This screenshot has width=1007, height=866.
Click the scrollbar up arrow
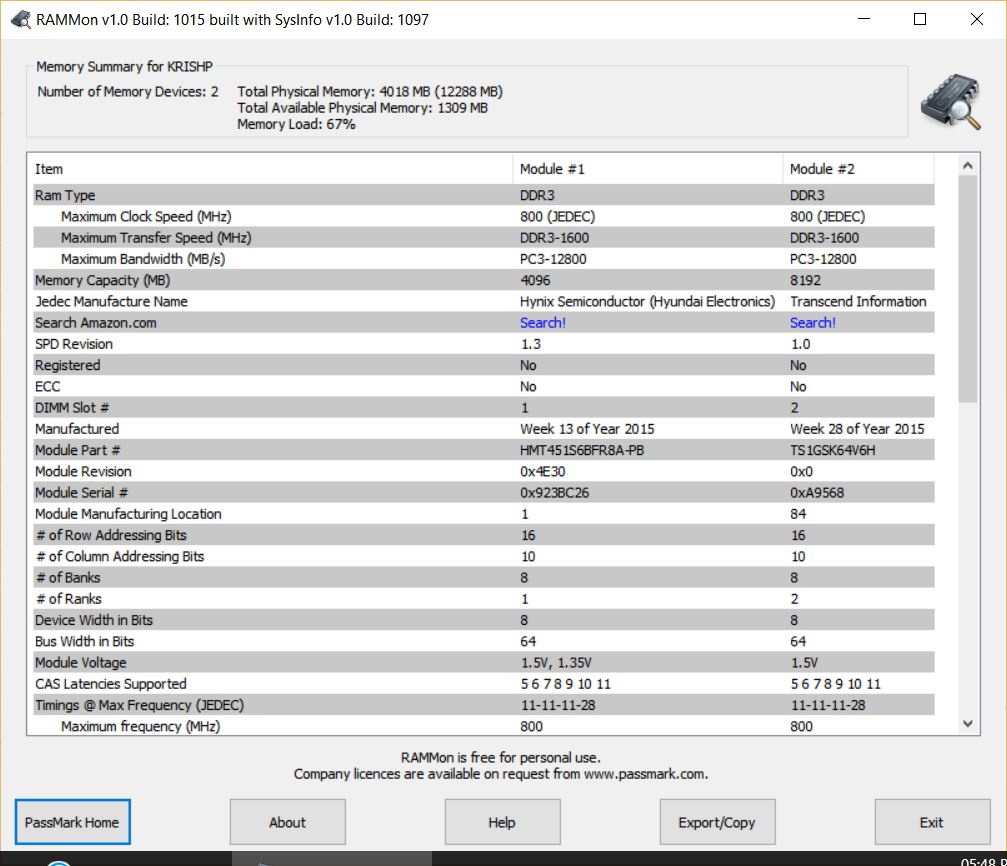click(968, 166)
